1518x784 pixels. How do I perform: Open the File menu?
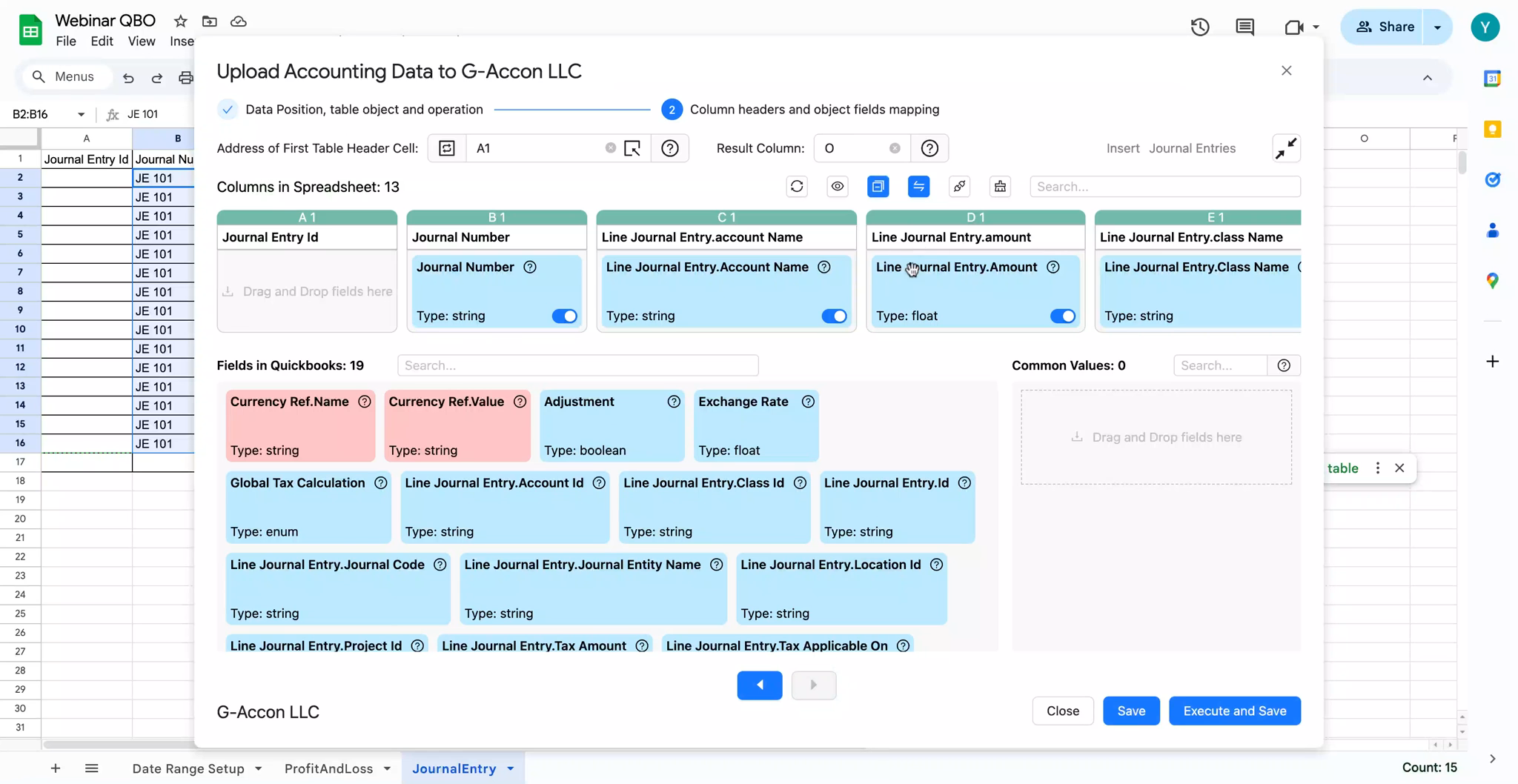66,41
